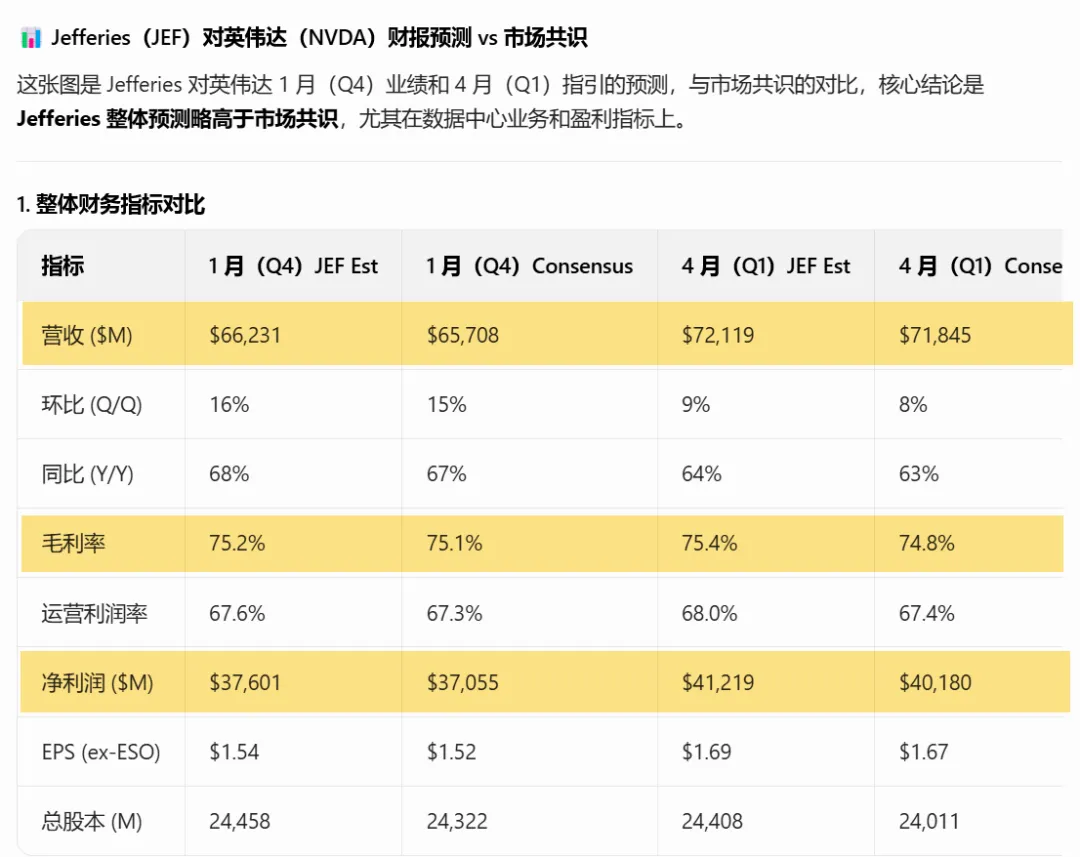Click the '指标' column header
Viewport: 1080px width, 857px height.
pos(63,266)
